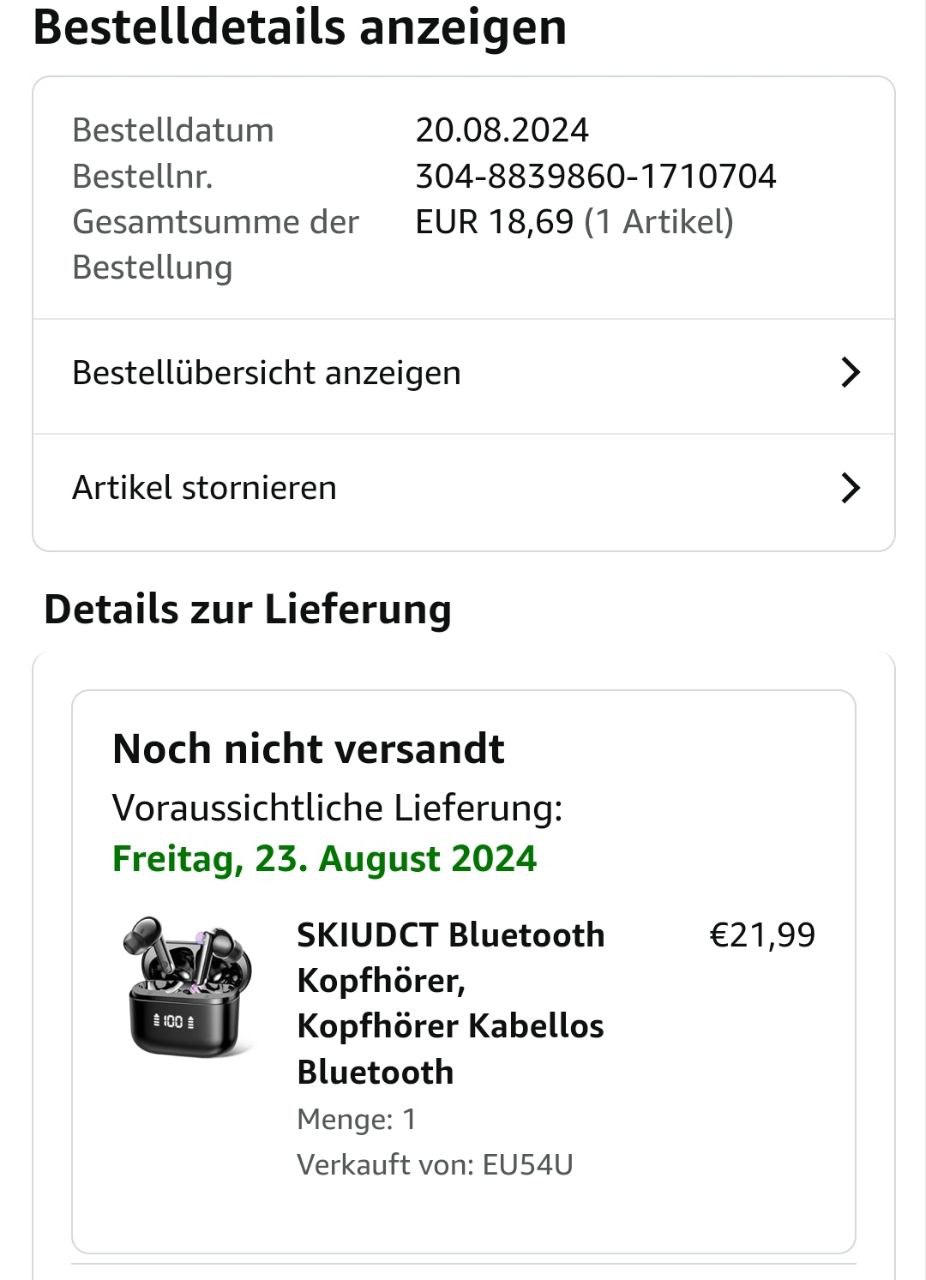Click the order date 20.08.2024
The image size is (926, 1280).
pyautogui.click(x=502, y=130)
